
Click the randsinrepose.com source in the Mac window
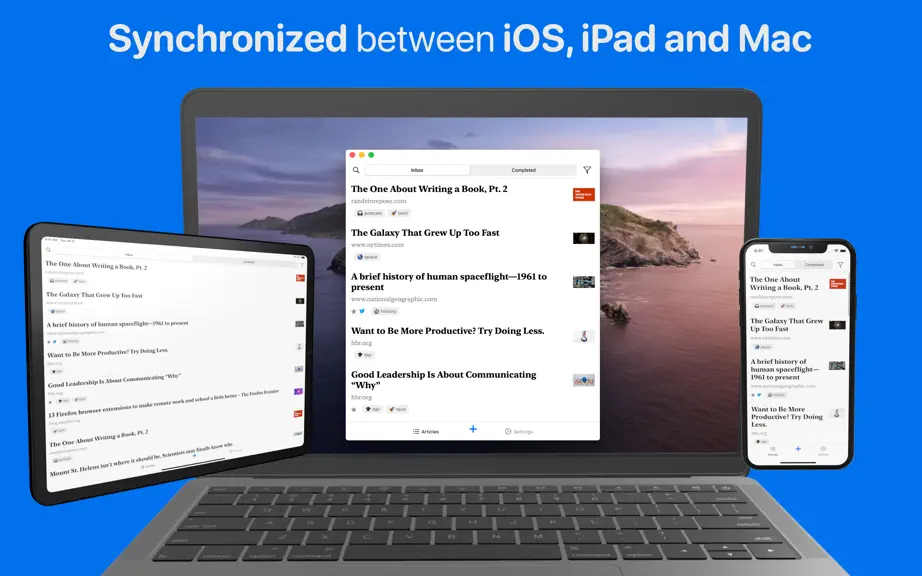pos(379,201)
